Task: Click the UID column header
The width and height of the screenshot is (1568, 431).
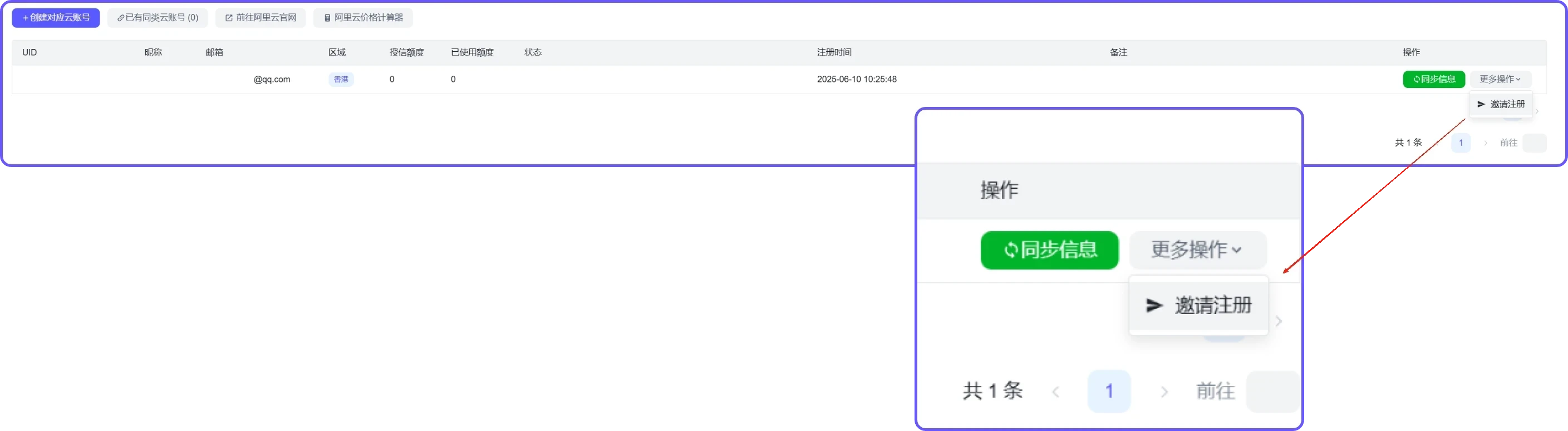Action: pyautogui.click(x=30, y=52)
